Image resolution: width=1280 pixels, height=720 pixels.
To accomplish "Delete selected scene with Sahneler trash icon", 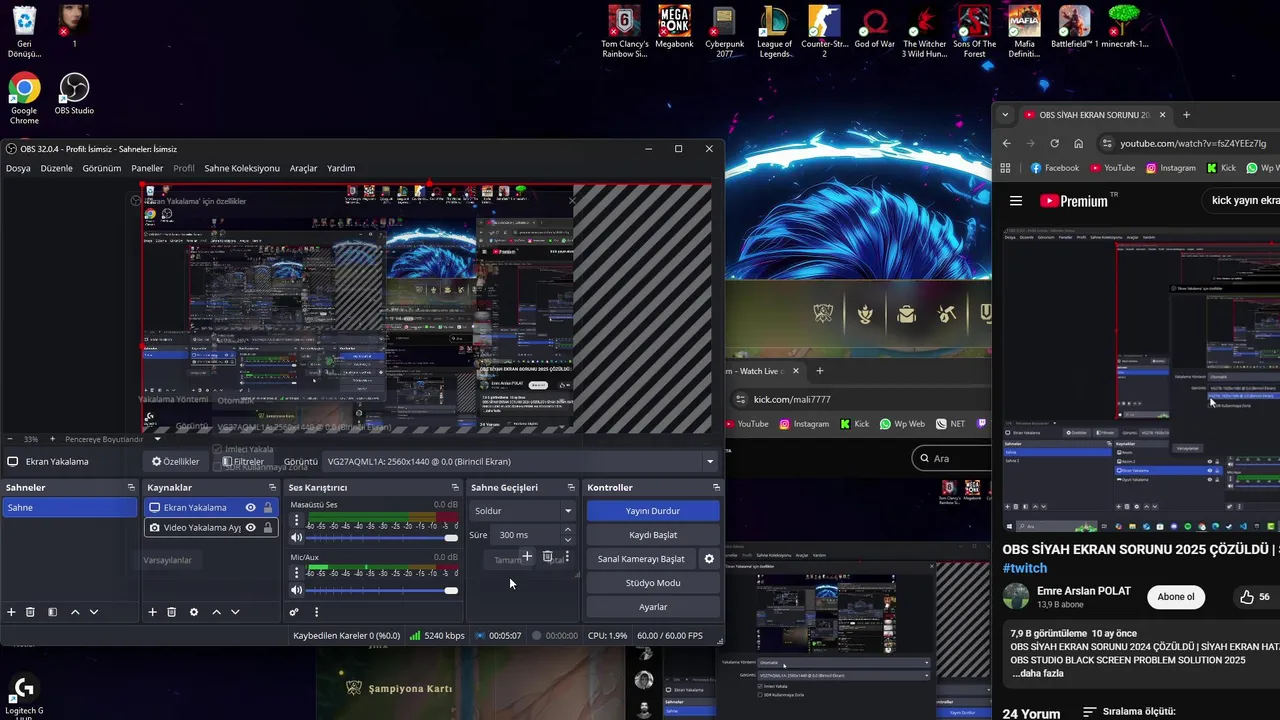I will 30,612.
